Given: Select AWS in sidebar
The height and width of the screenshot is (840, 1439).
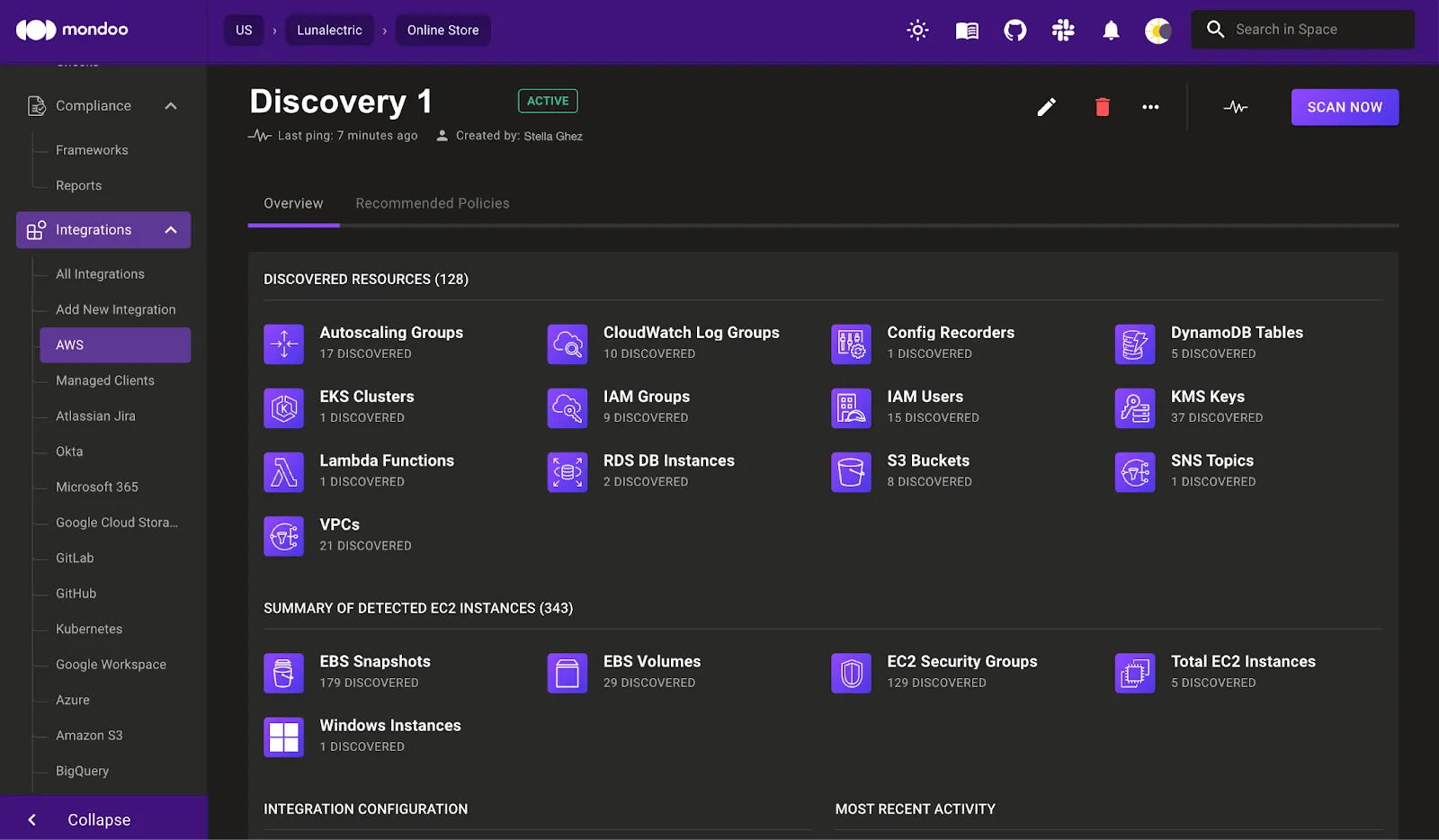Looking at the screenshot, I should 115,345.
